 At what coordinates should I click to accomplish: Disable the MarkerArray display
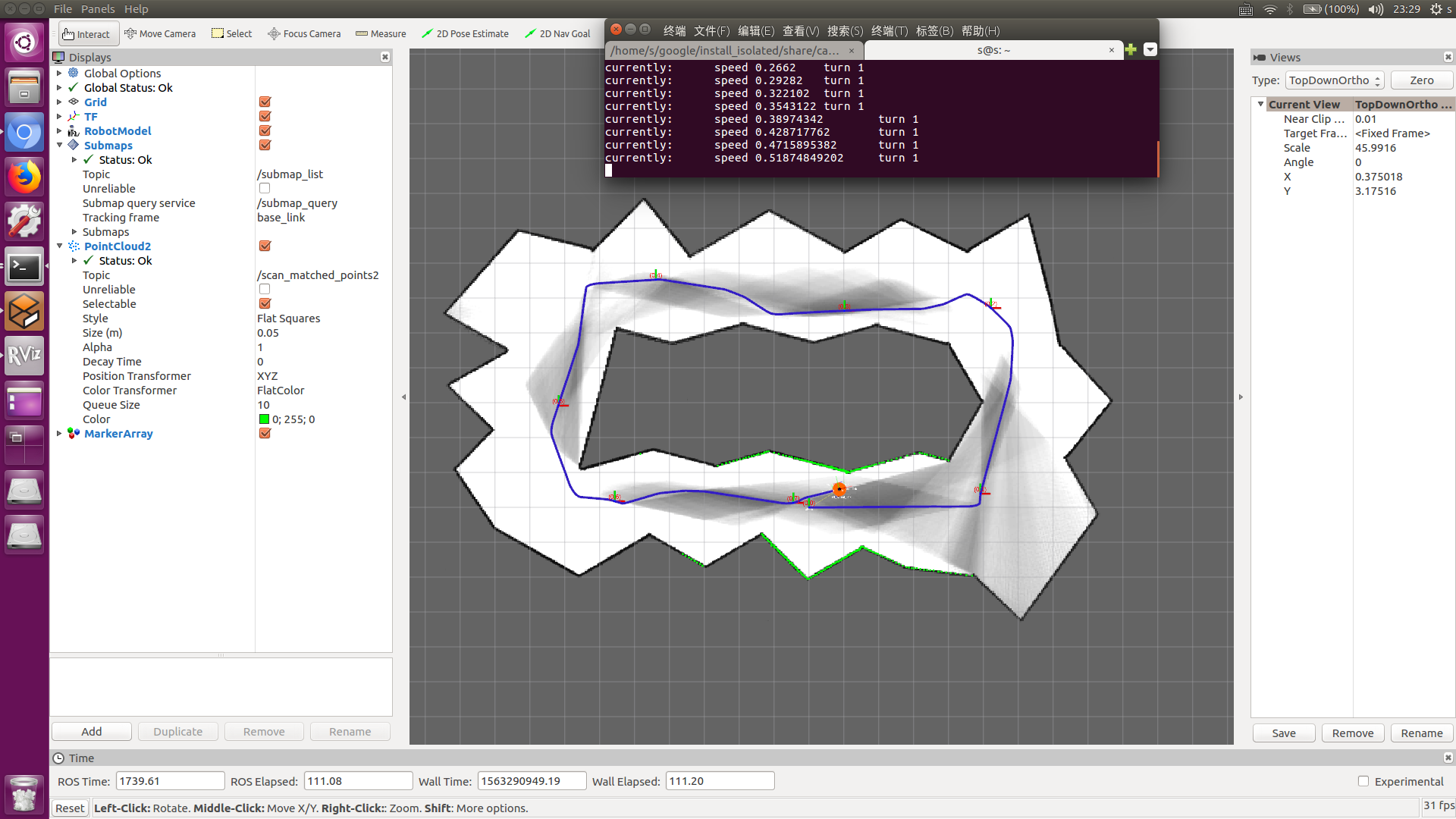click(x=264, y=433)
